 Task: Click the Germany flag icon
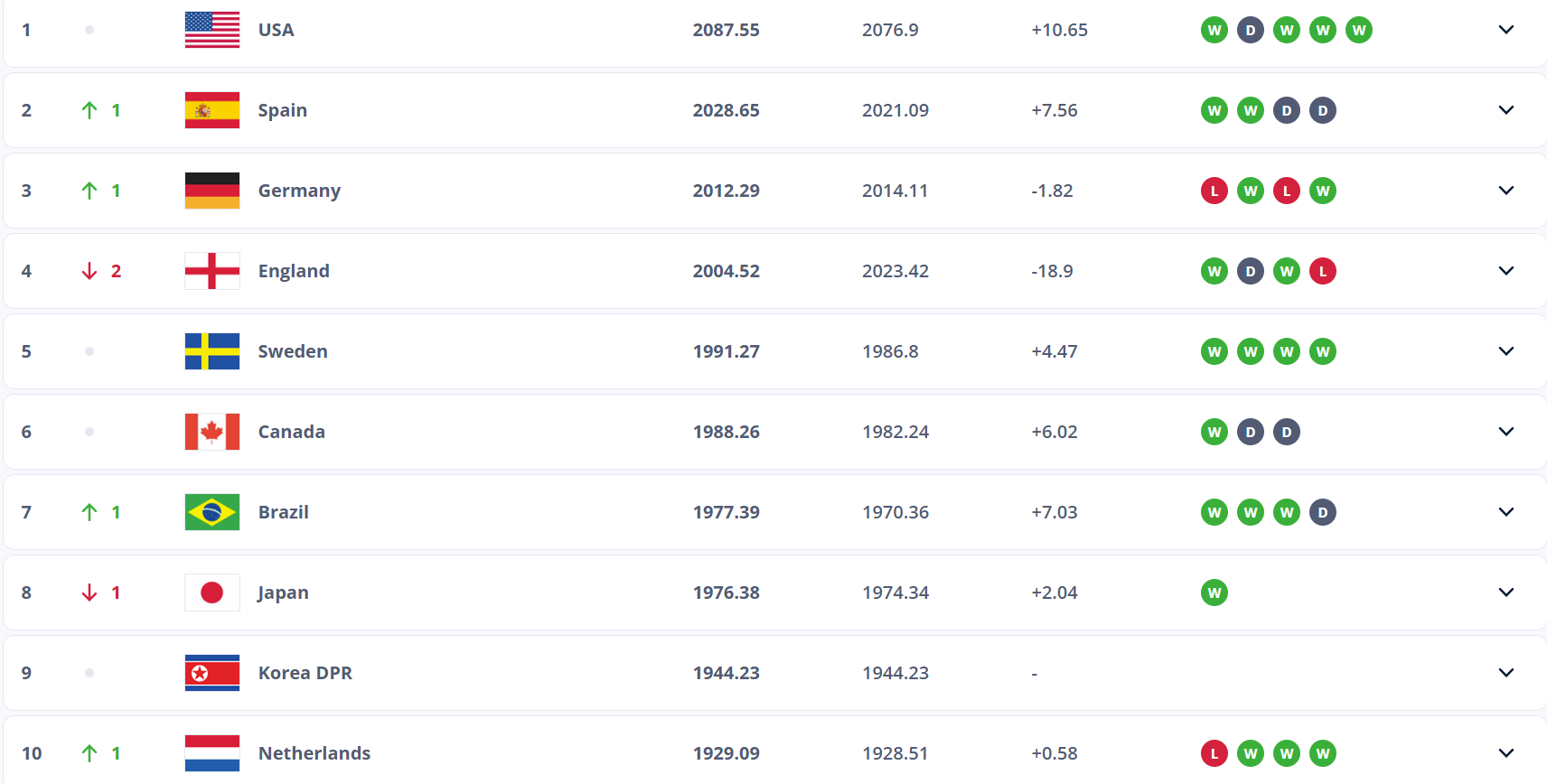tap(212, 191)
